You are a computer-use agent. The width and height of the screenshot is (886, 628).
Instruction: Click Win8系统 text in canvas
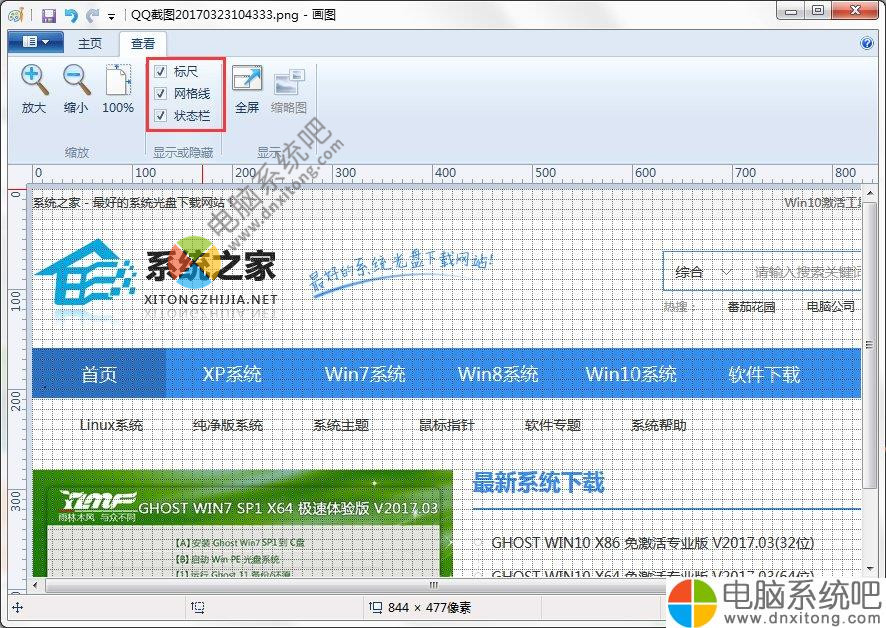coord(498,374)
